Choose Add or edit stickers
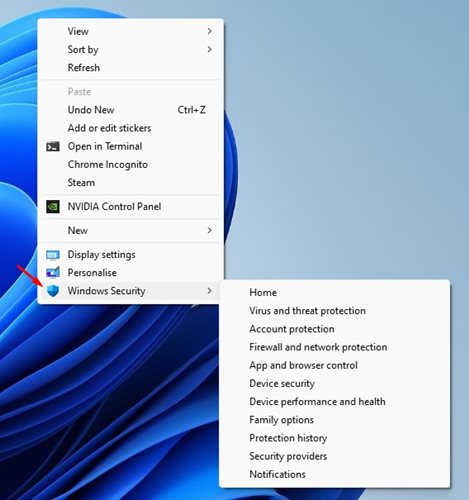469x500 pixels. (130, 128)
